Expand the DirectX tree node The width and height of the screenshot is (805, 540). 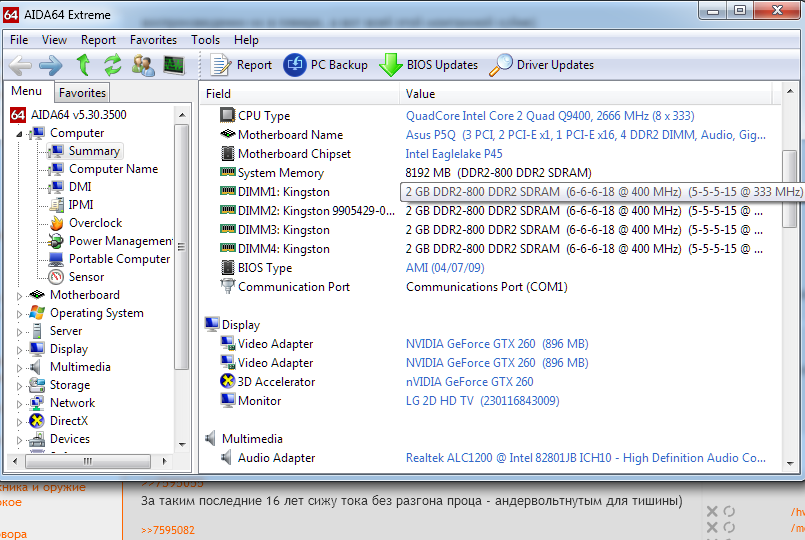[x=20, y=421]
